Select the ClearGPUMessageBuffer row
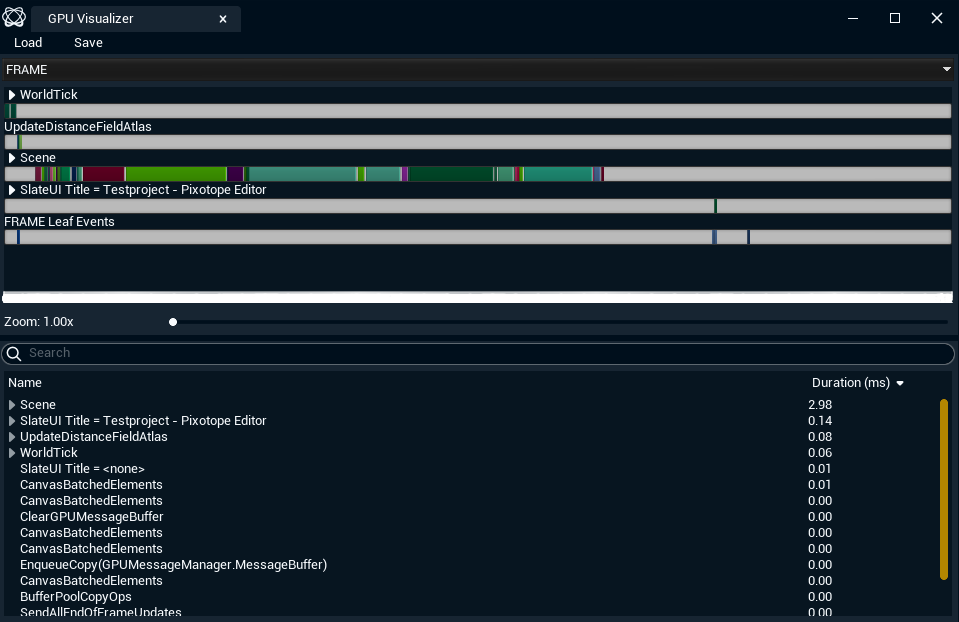This screenshot has width=959, height=622. coord(91,517)
